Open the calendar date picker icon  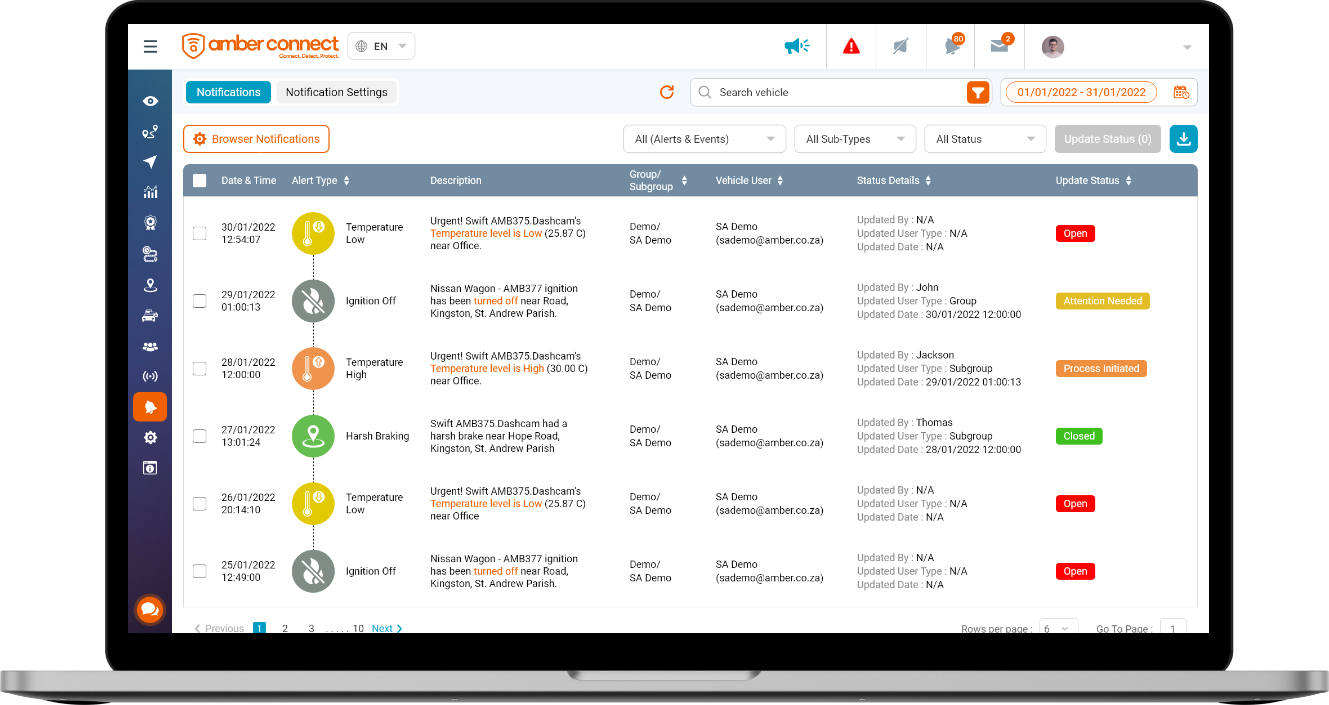point(1181,92)
